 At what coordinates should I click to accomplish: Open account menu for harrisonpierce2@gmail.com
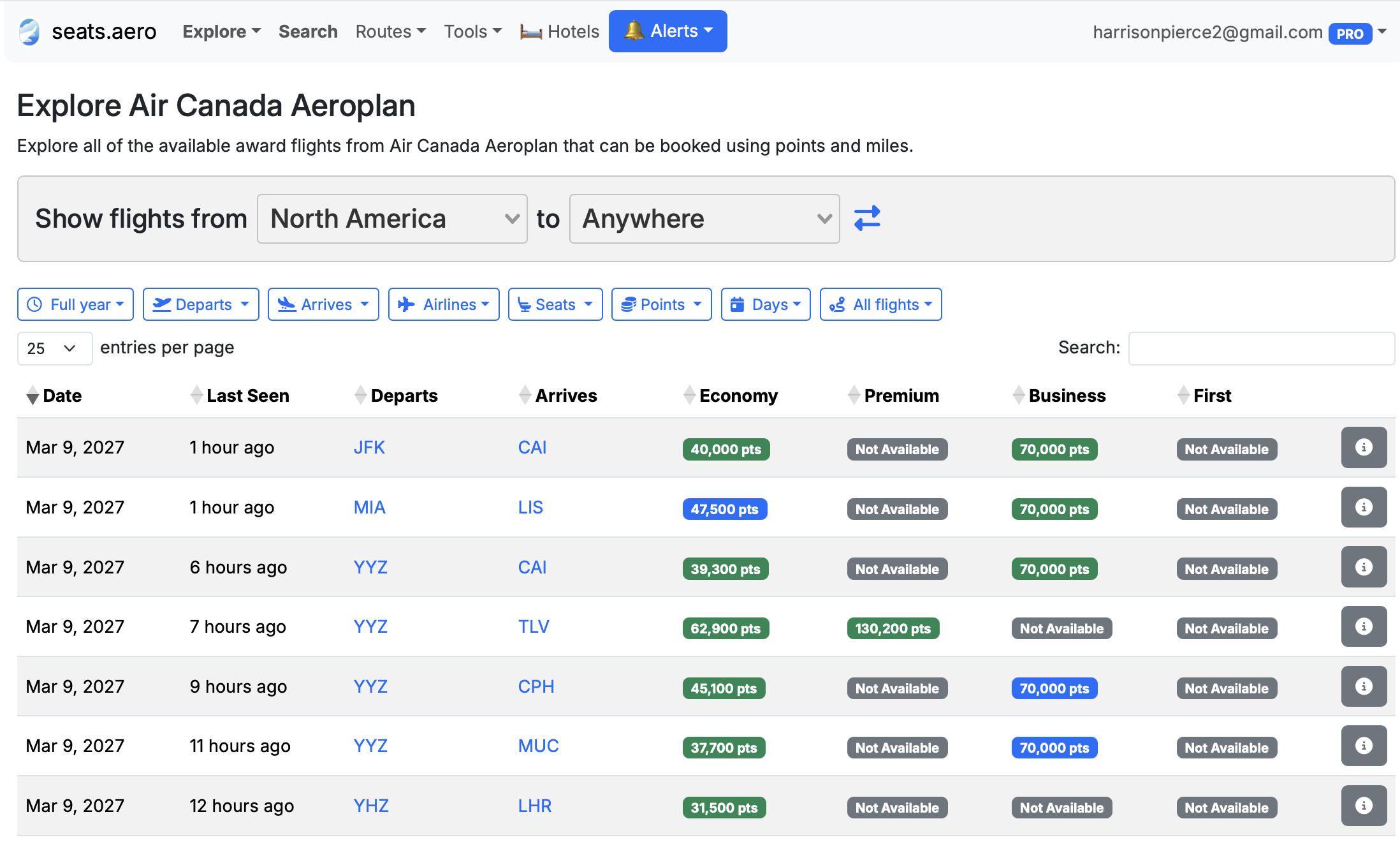[1239, 32]
